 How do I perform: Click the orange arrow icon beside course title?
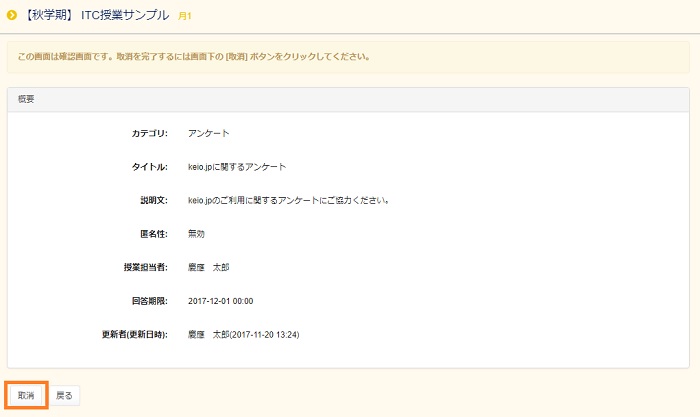coord(12,14)
